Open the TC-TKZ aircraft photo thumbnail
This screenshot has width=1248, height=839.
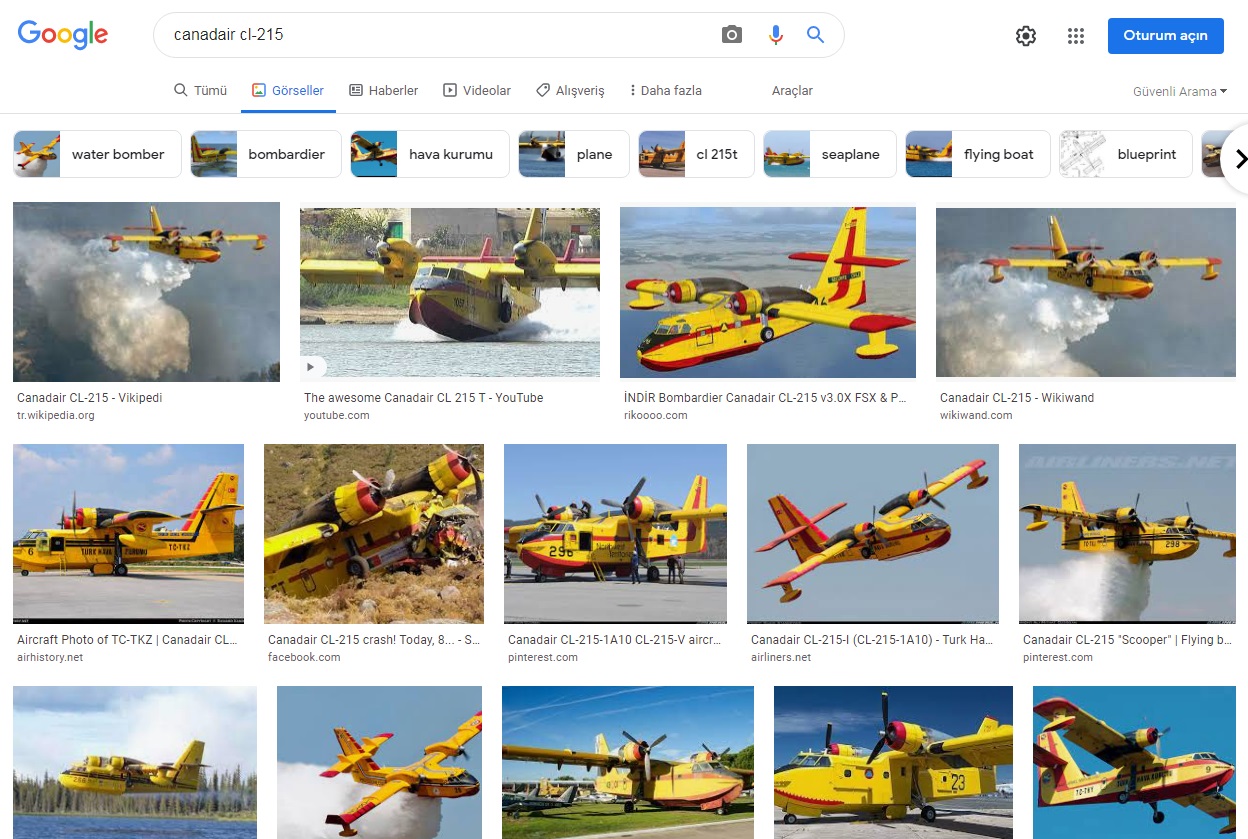[128, 534]
